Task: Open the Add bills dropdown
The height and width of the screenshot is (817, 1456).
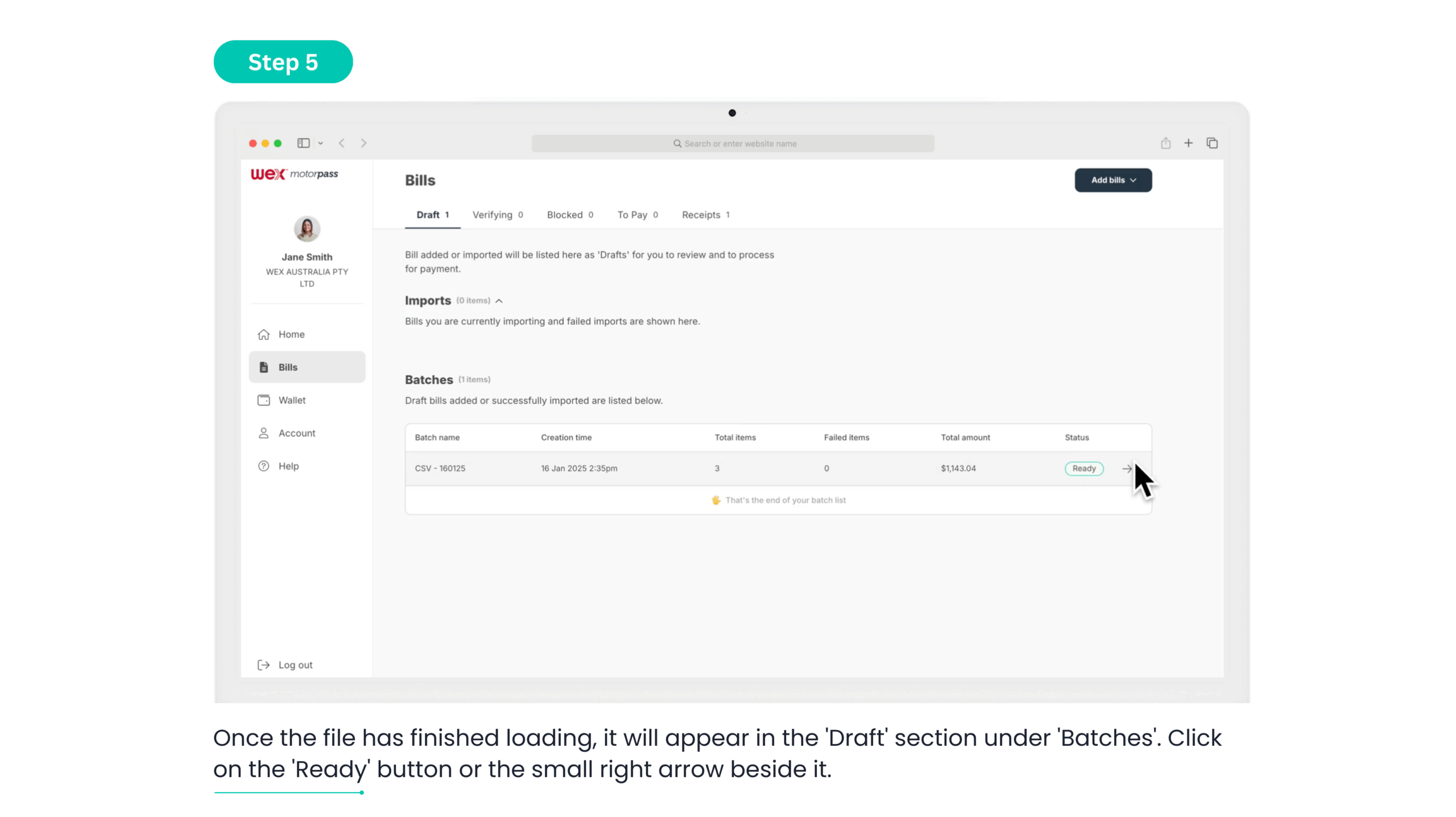Action: pyautogui.click(x=1112, y=180)
